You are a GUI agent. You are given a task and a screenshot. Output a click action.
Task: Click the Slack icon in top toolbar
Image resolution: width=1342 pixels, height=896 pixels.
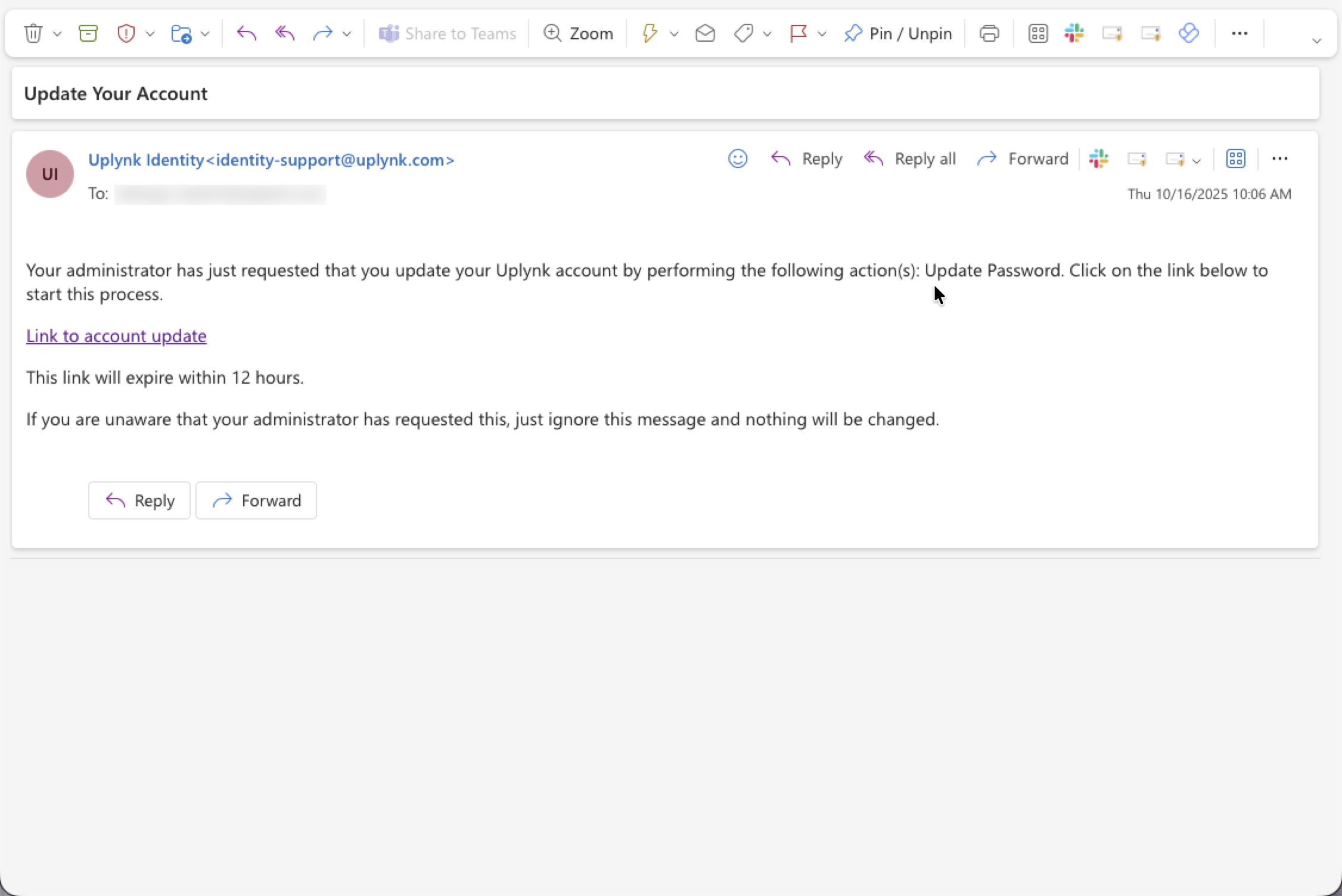[1074, 33]
